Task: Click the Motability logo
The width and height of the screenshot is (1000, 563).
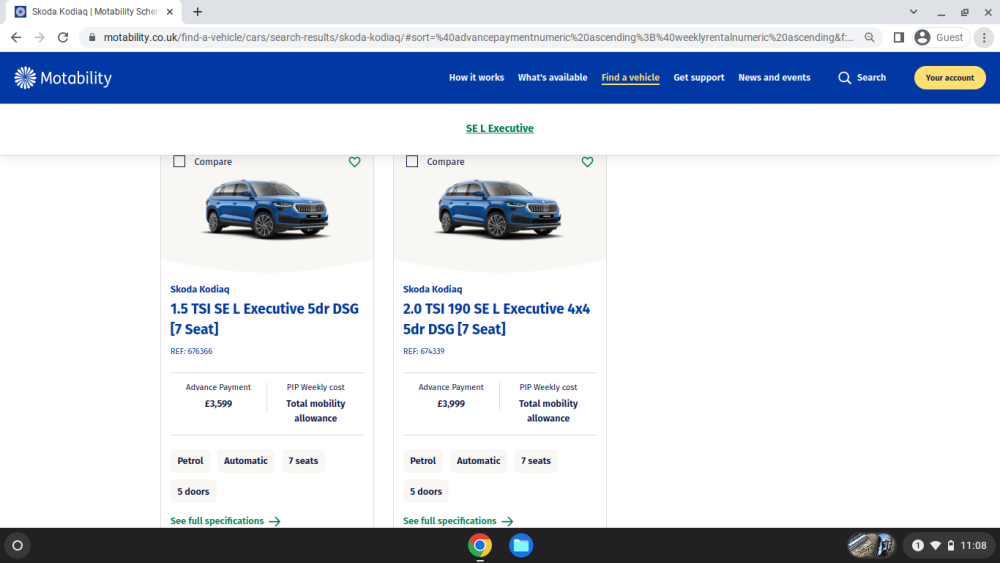Action: coord(63,78)
